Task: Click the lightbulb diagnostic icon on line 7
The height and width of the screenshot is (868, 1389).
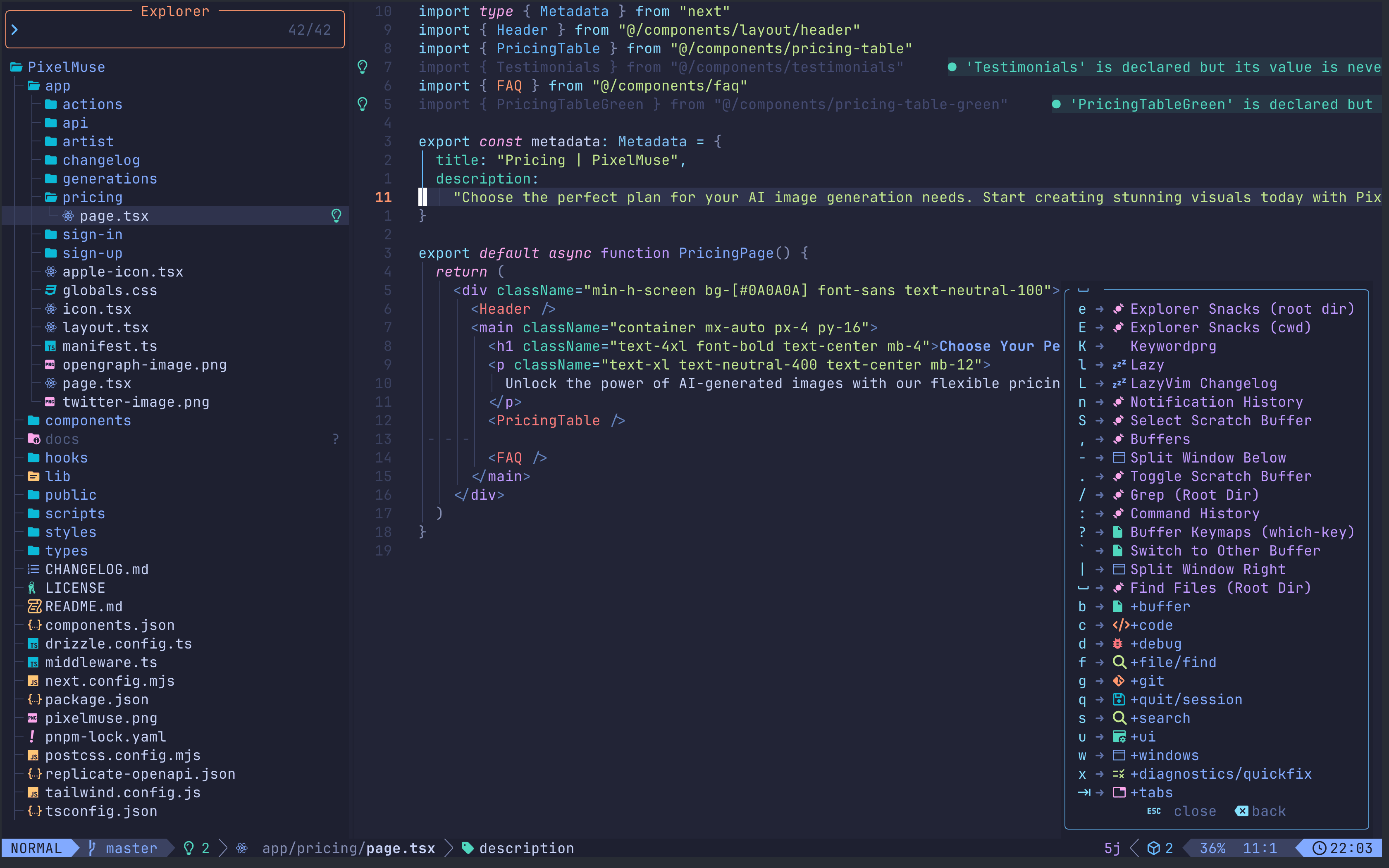Action: pos(363,67)
